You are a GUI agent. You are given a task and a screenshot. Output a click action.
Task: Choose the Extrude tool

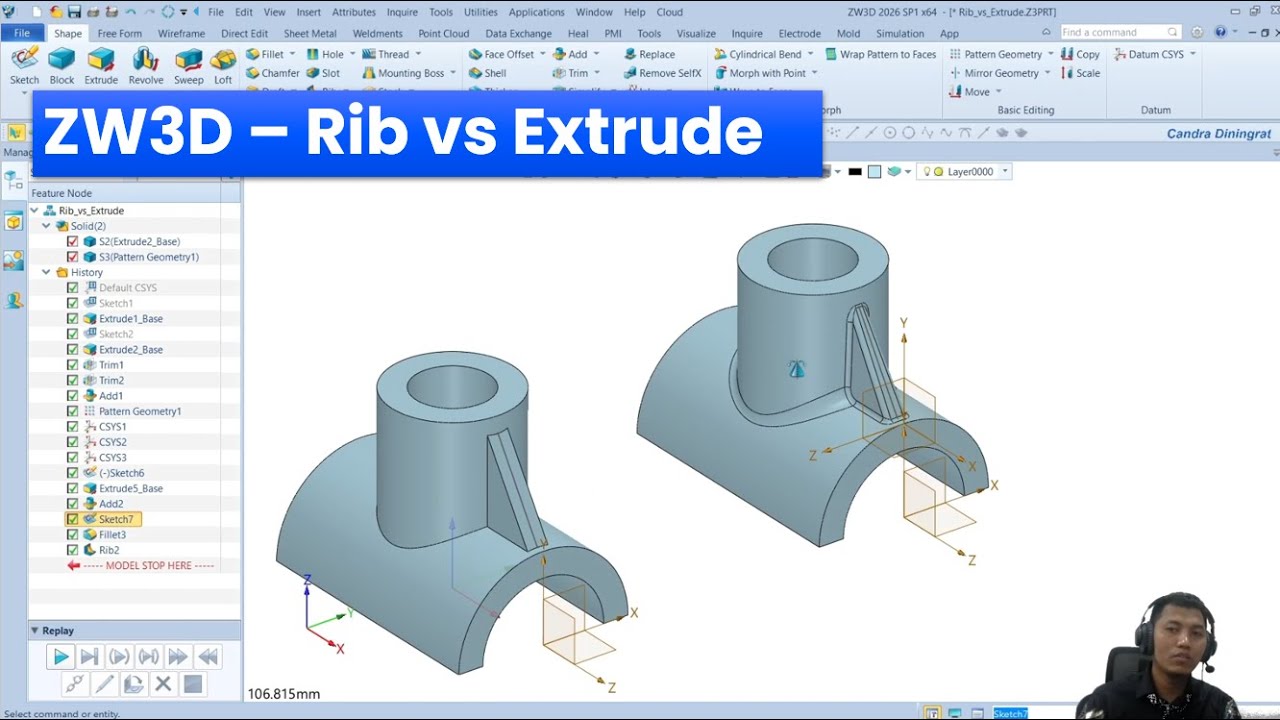(x=101, y=65)
